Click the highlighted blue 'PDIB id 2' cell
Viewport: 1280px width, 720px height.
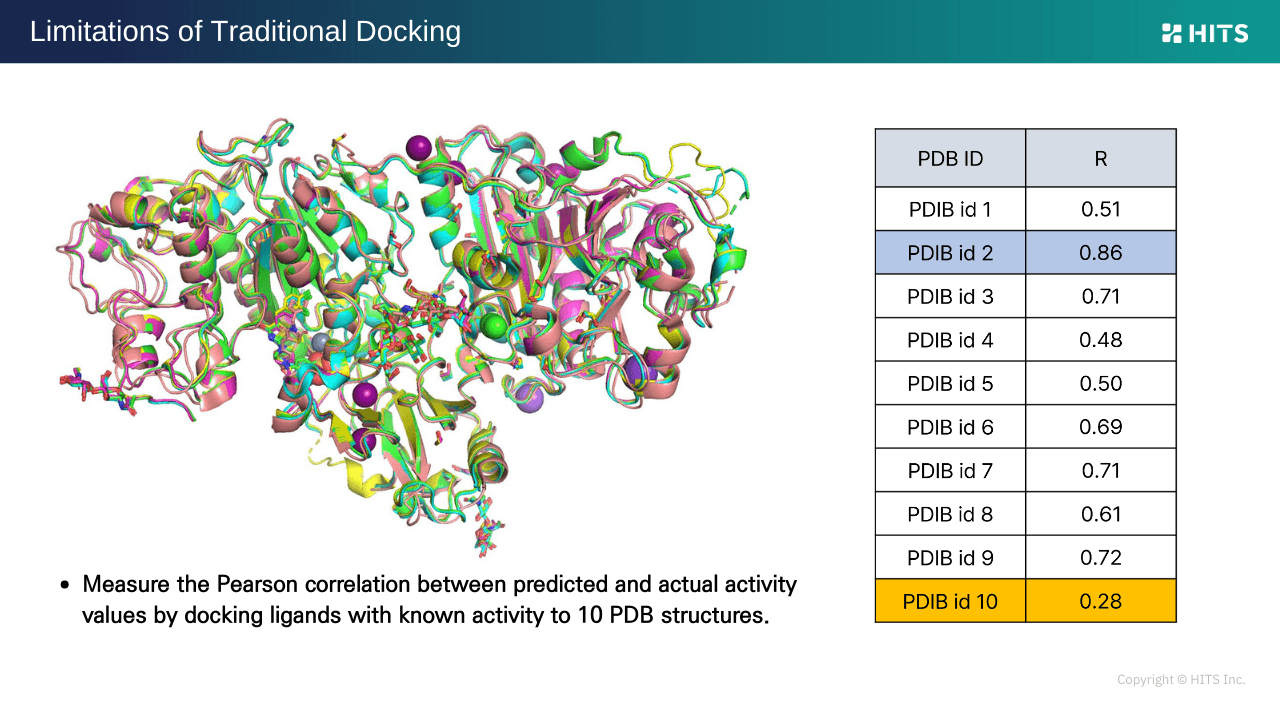[950, 253]
